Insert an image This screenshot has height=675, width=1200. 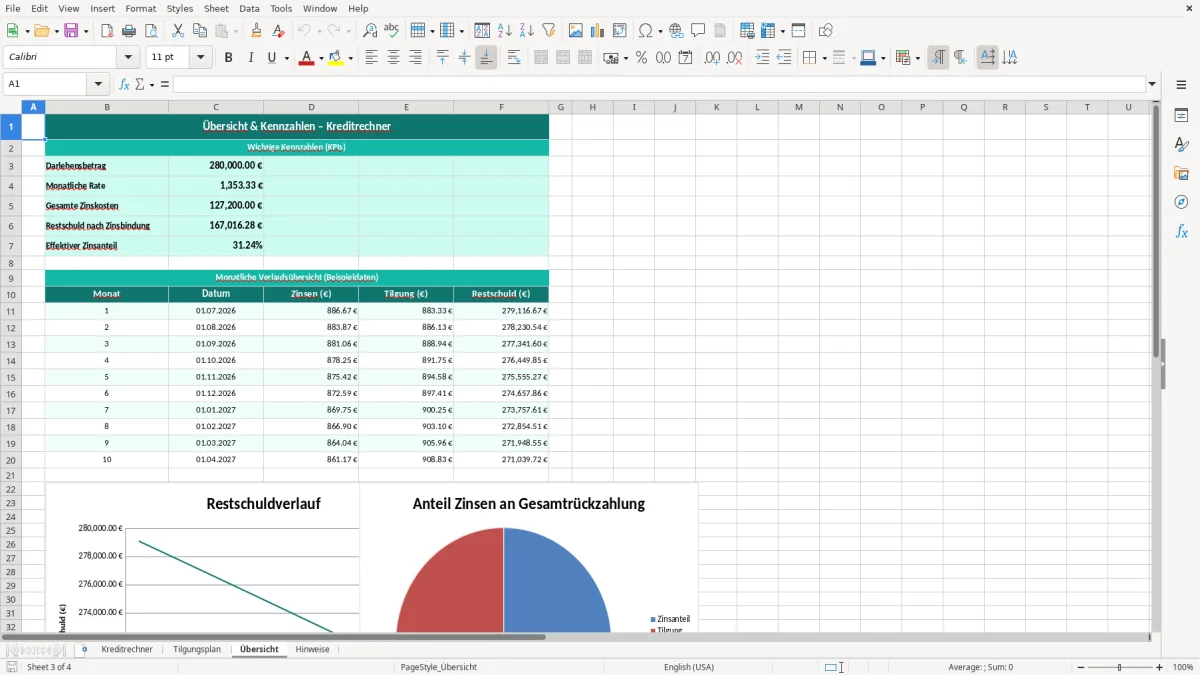576,31
